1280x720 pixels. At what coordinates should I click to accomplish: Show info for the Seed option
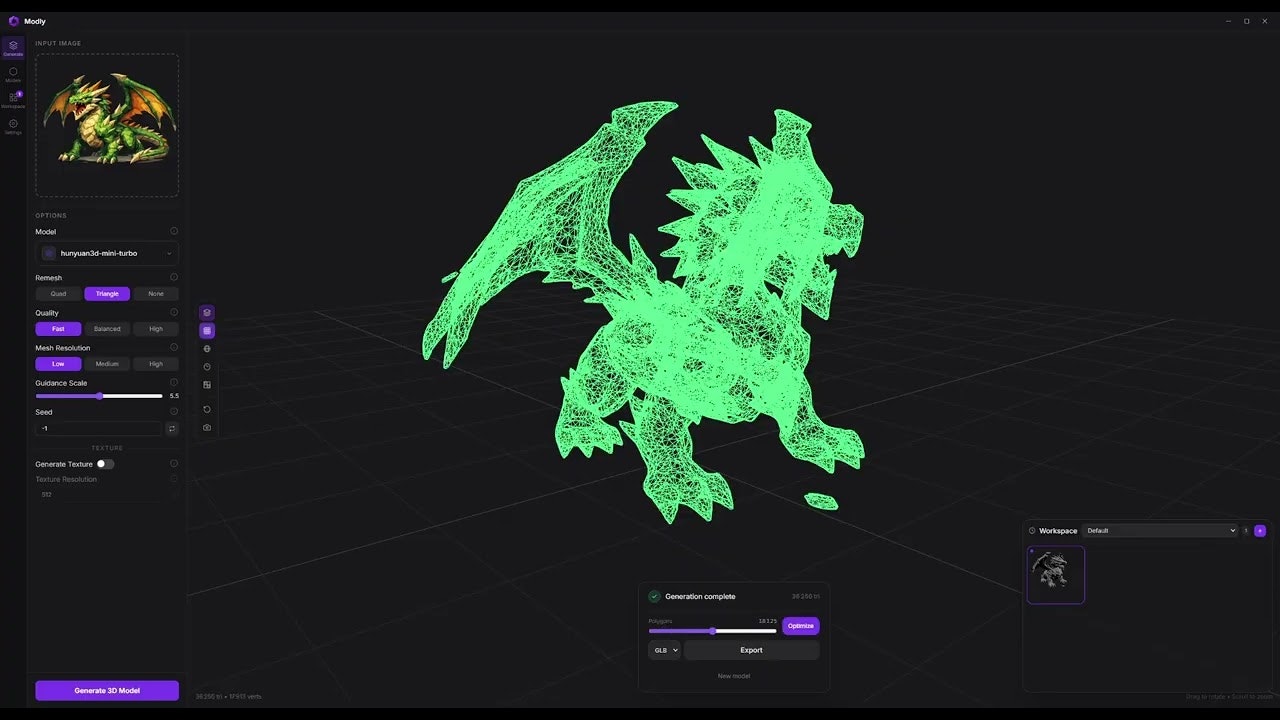point(174,411)
